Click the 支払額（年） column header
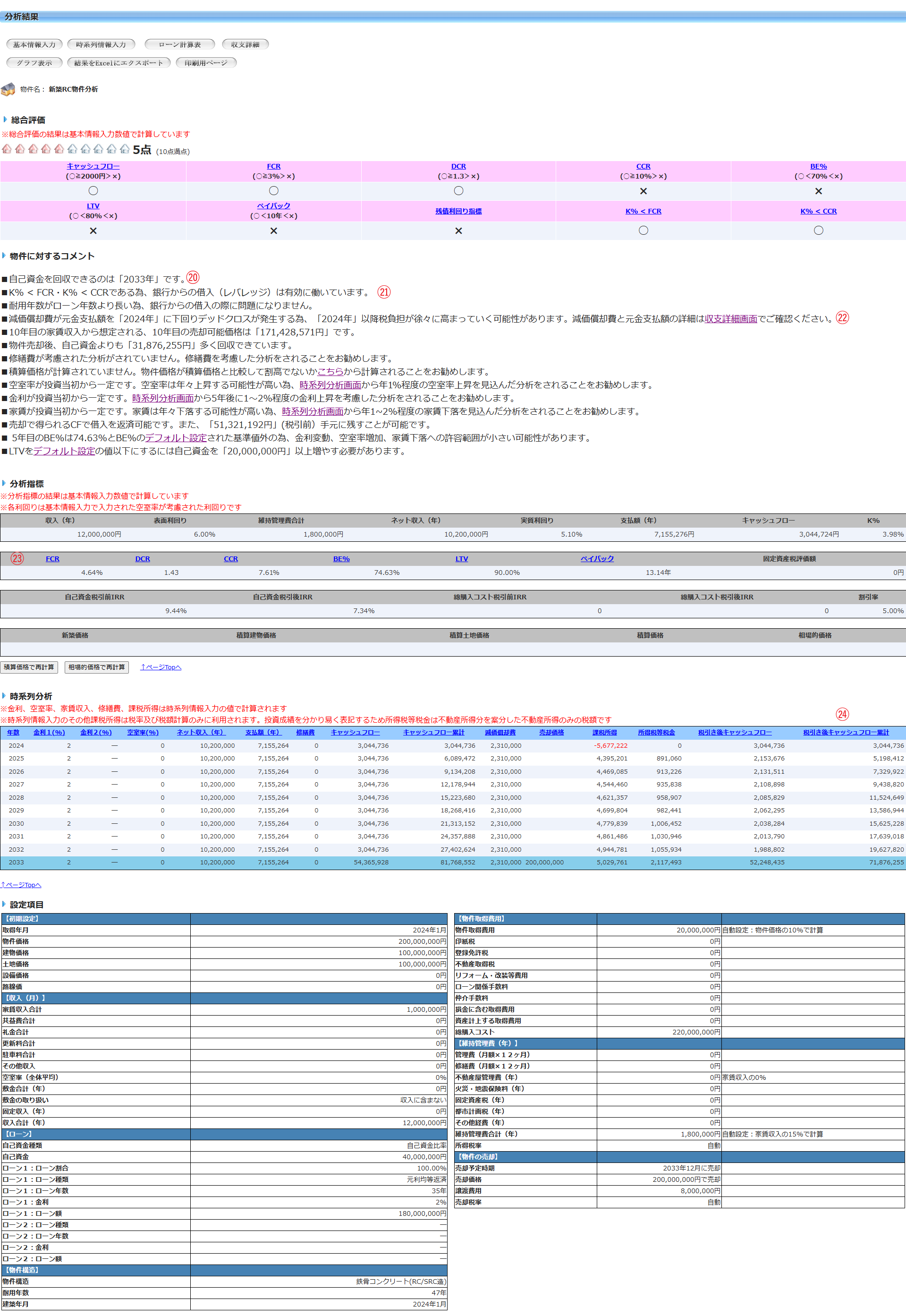Image resolution: width=906 pixels, height=1316 pixels. pos(263,733)
